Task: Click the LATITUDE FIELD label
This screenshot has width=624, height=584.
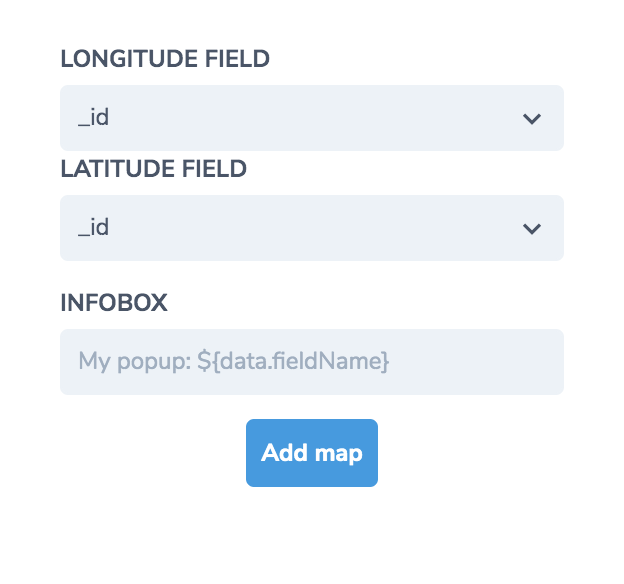Action: [154, 169]
